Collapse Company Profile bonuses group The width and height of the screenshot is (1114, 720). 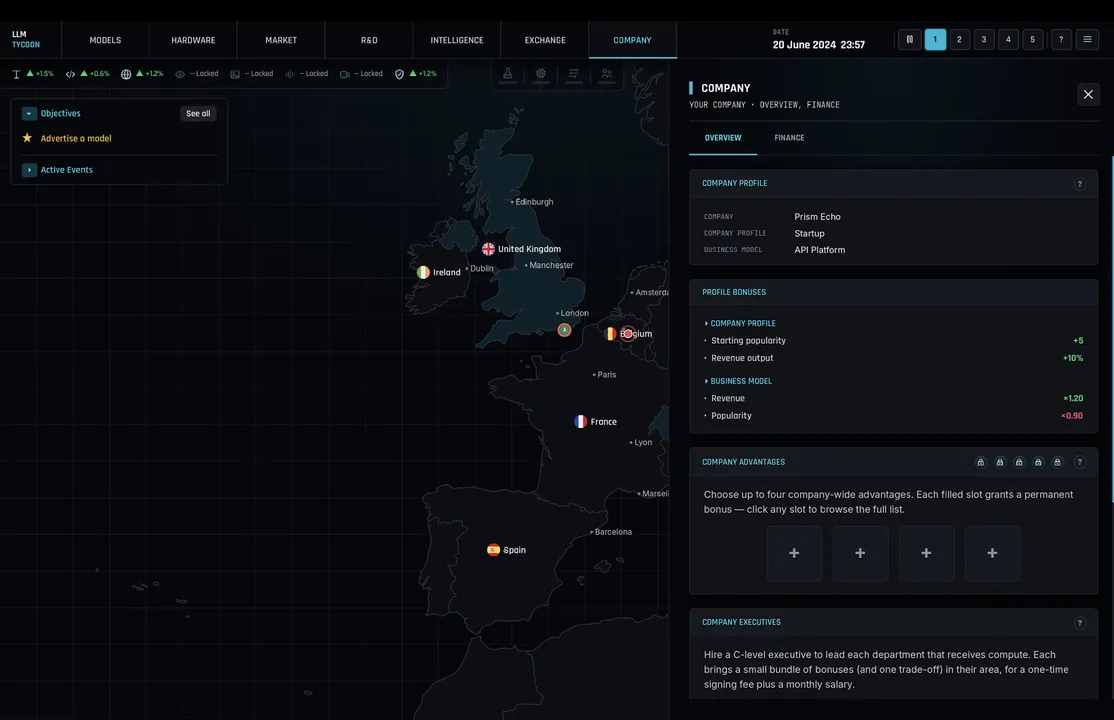point(740,323)
